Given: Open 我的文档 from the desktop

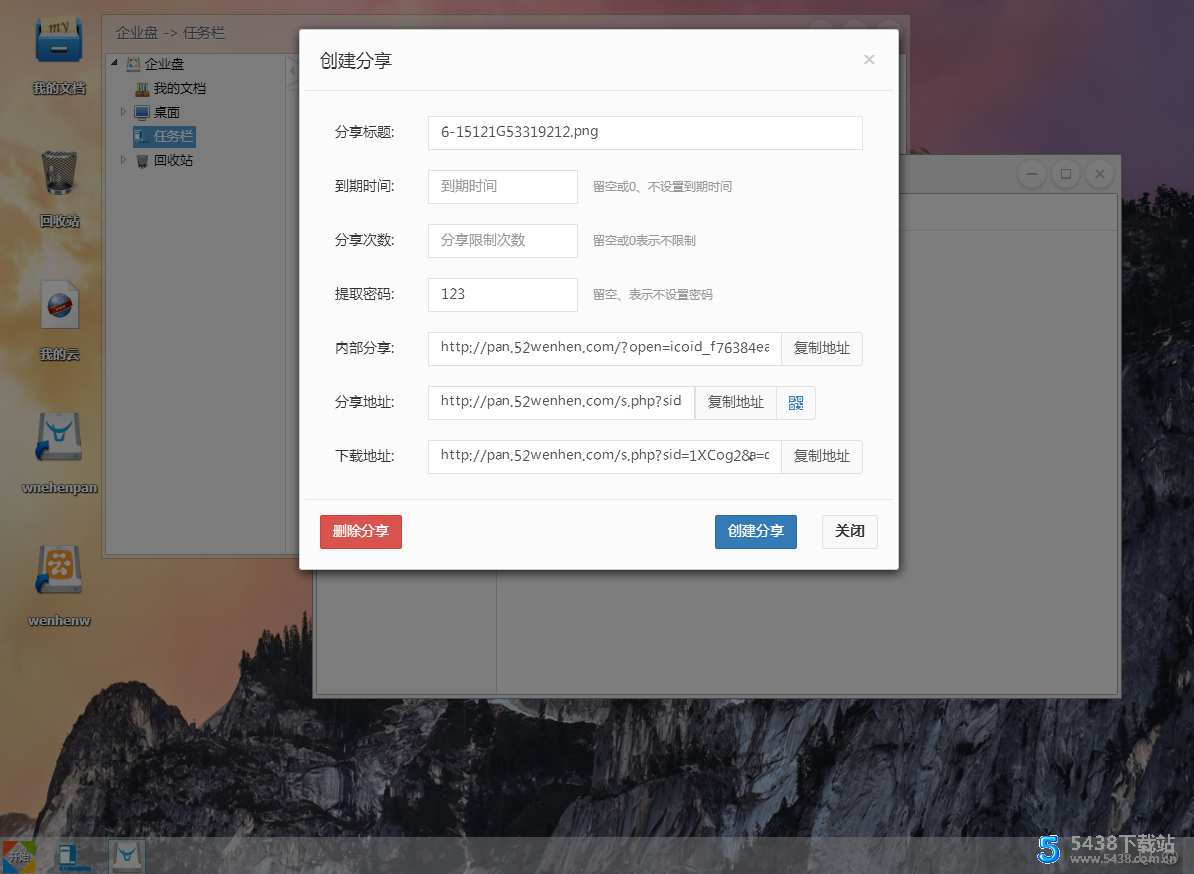Looking at the screenshot, I should tap(58, 39).
